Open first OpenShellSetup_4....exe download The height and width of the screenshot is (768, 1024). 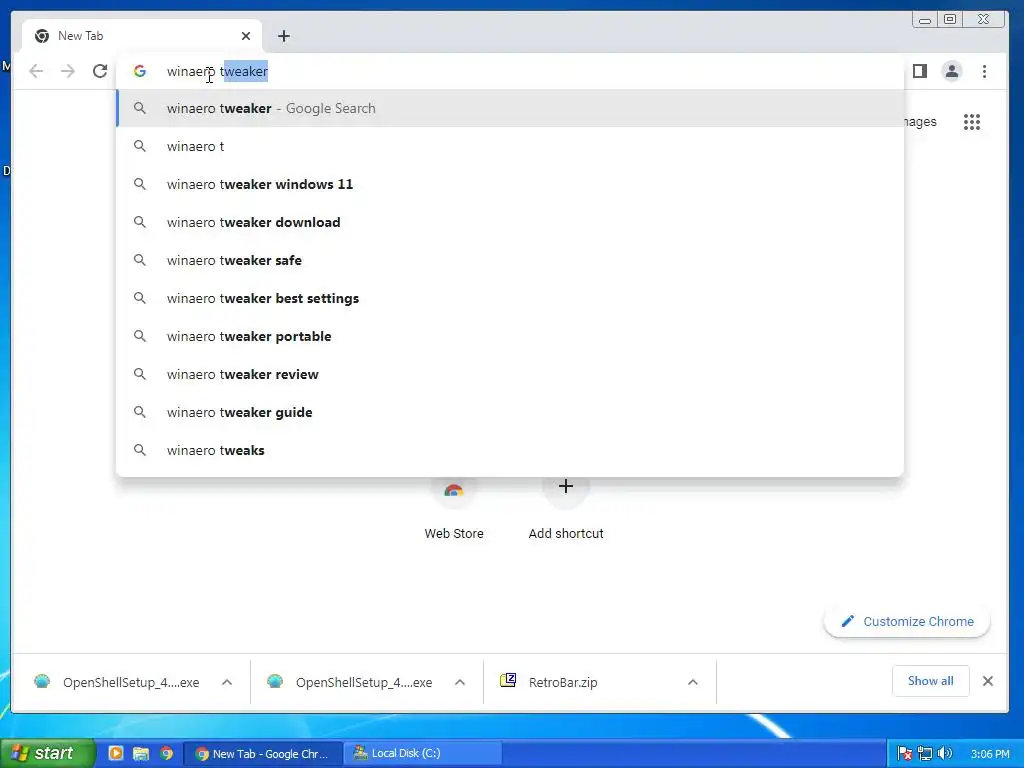[118, 682]
